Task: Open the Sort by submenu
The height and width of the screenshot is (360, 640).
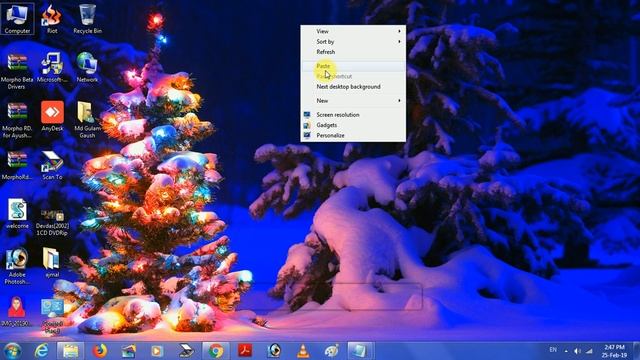Action: (x=353, y=42)
